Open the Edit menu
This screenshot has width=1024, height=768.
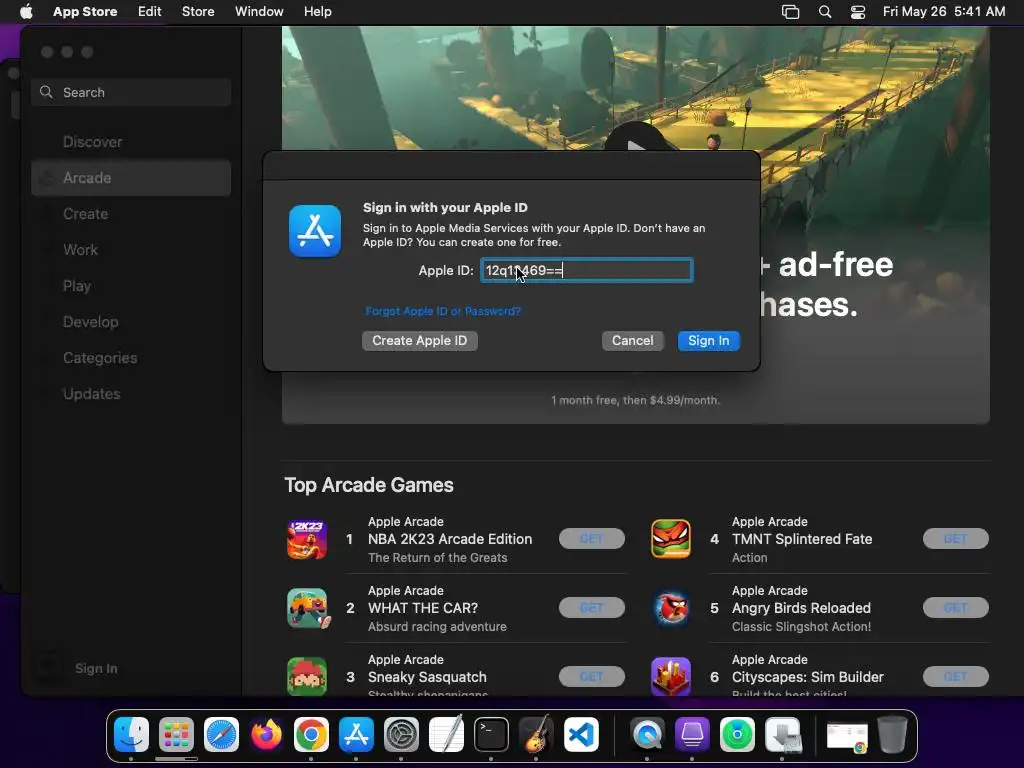[150, 12]
